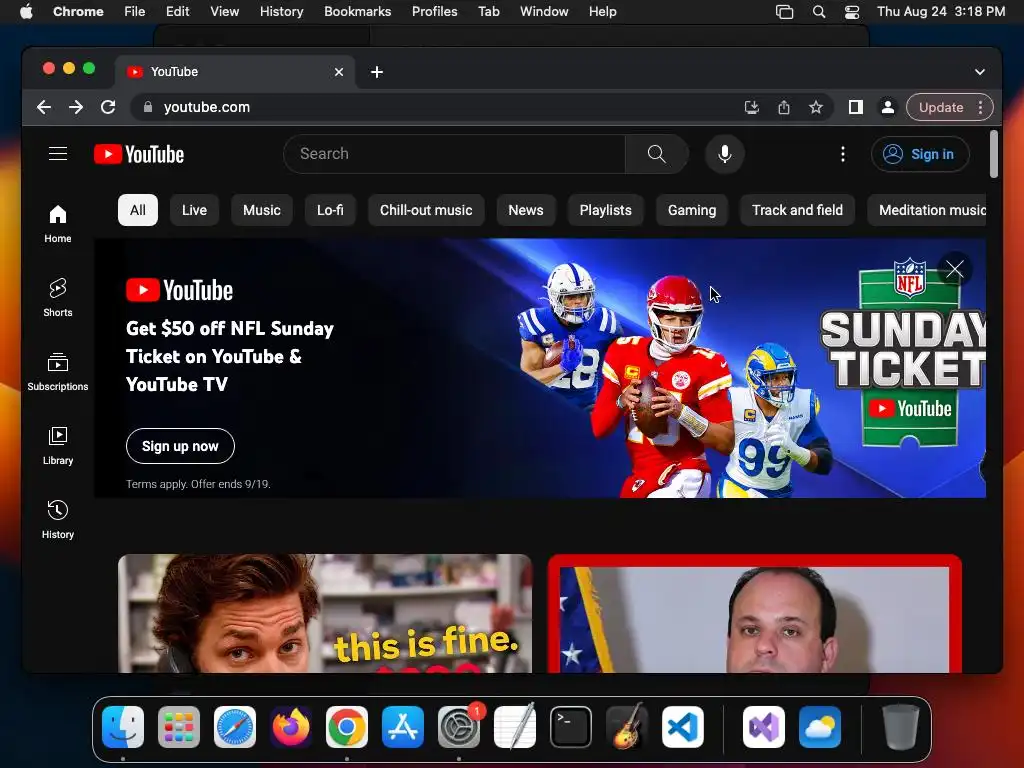This screenshot has height=768, width=1024.
Task: Open Terminal from the Dock
Action: pyautogui.click(x=571, y=726)
